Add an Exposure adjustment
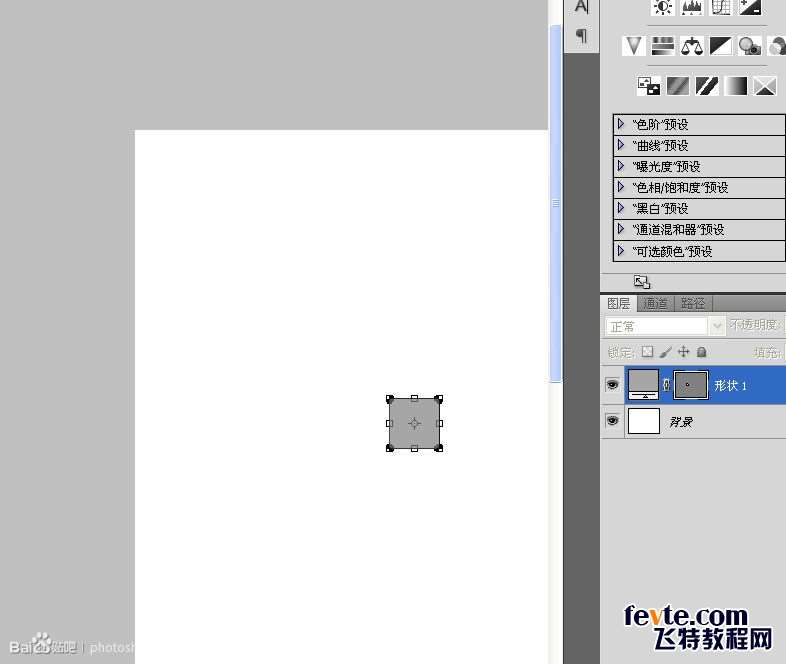This screenshot has width=786, height=664. 750,7
